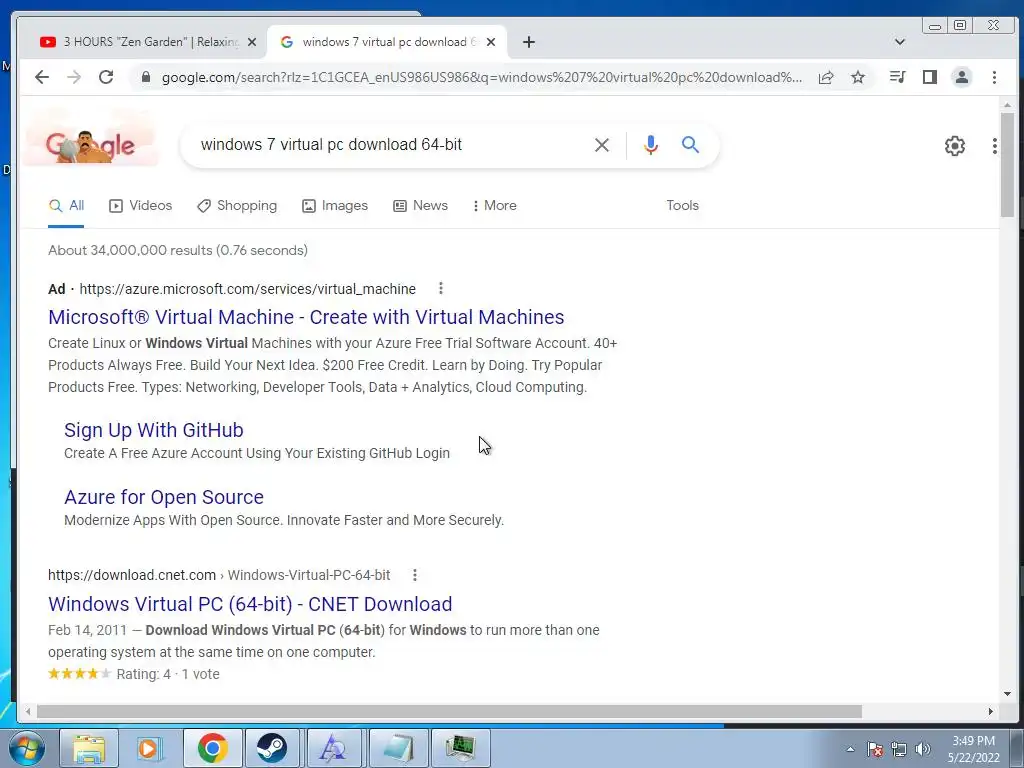This screenshot has height=768, width=1024.
Task: Switch to the Images results tab
Action: point(335,205)
